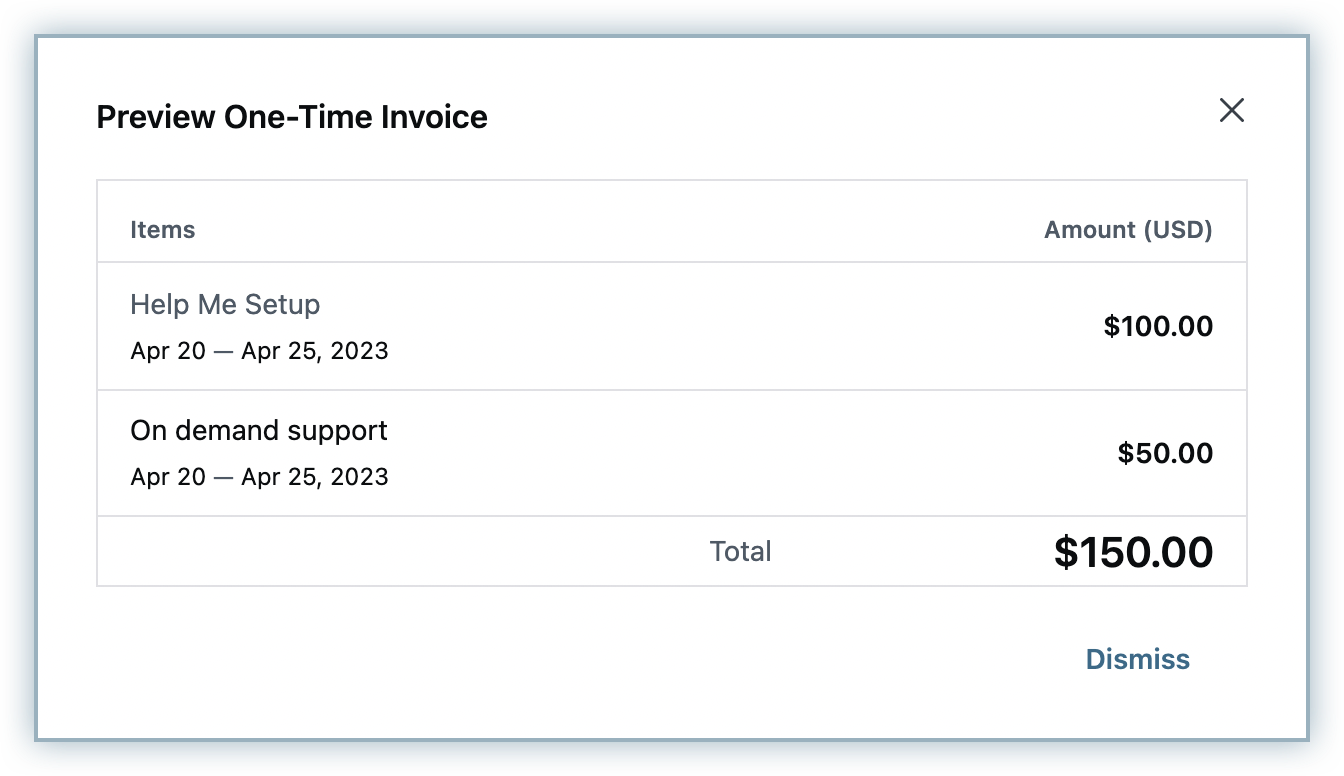Click One-Time in the dialog title

[x=298, y=117]
